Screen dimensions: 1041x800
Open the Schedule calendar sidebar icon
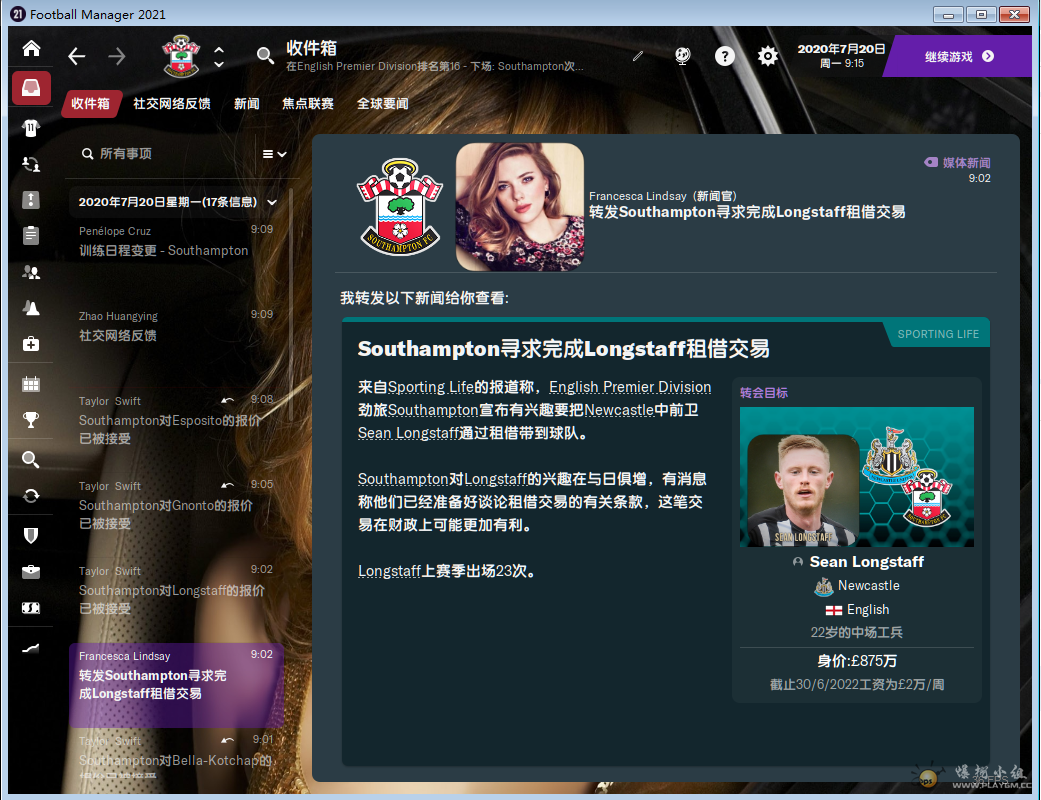click(x=31, y=384)
